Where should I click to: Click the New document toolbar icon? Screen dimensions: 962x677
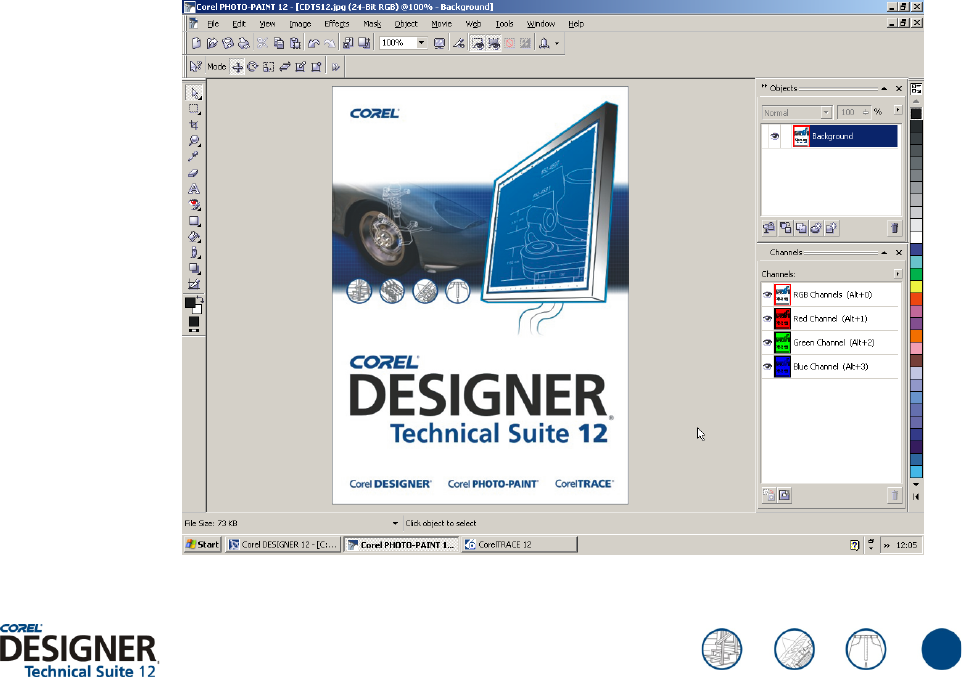[196, 43]
